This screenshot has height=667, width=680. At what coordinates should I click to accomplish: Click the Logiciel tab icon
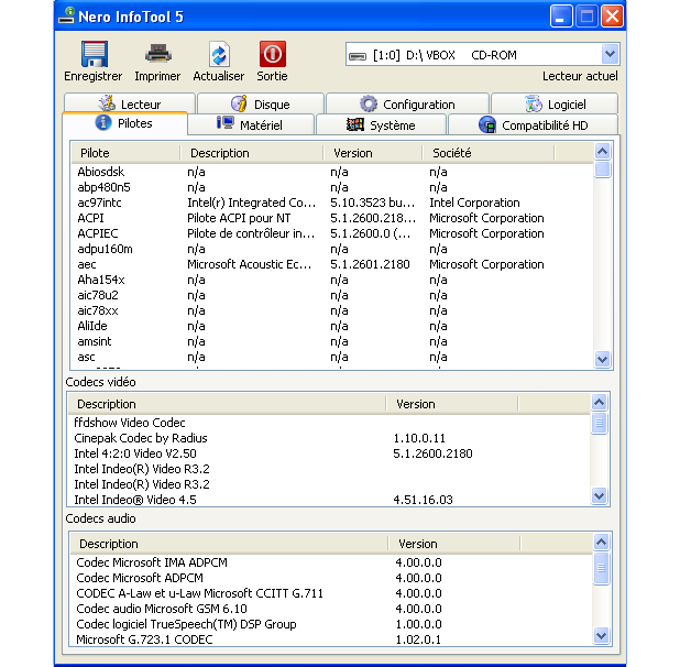(533, 104)
